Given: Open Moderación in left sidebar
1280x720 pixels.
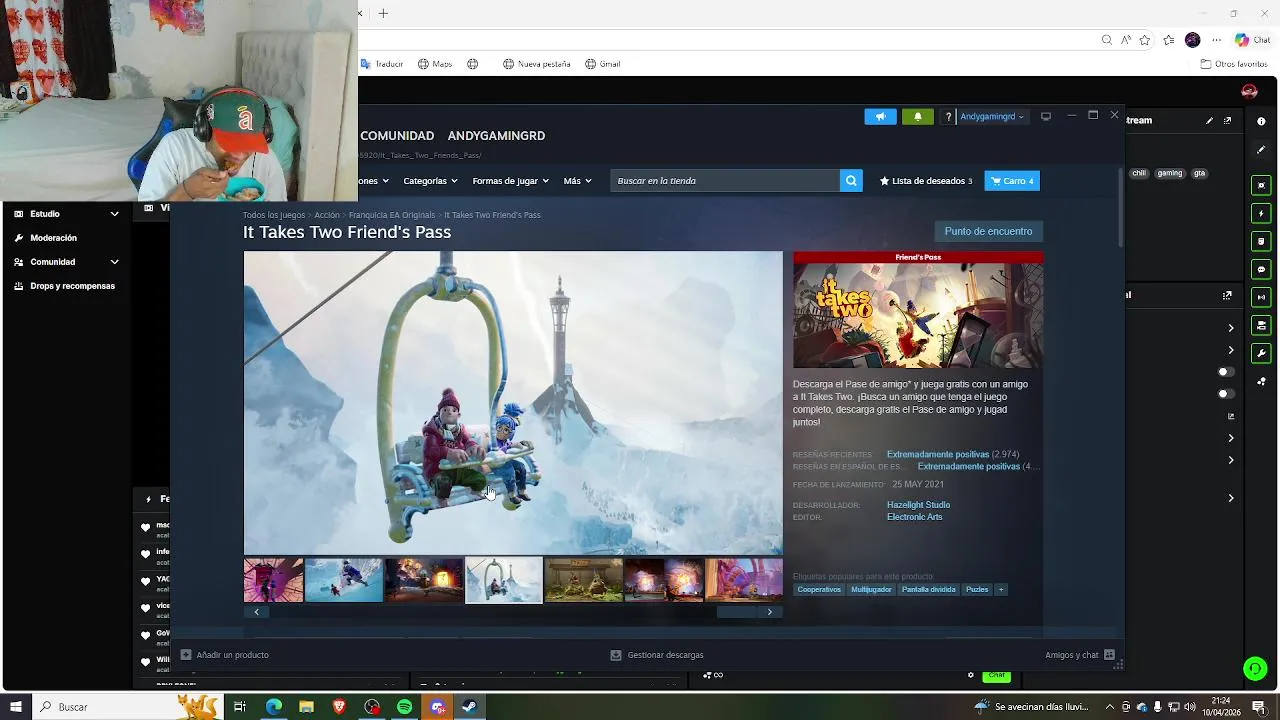Looking at the screenshot, I should 53,238.
